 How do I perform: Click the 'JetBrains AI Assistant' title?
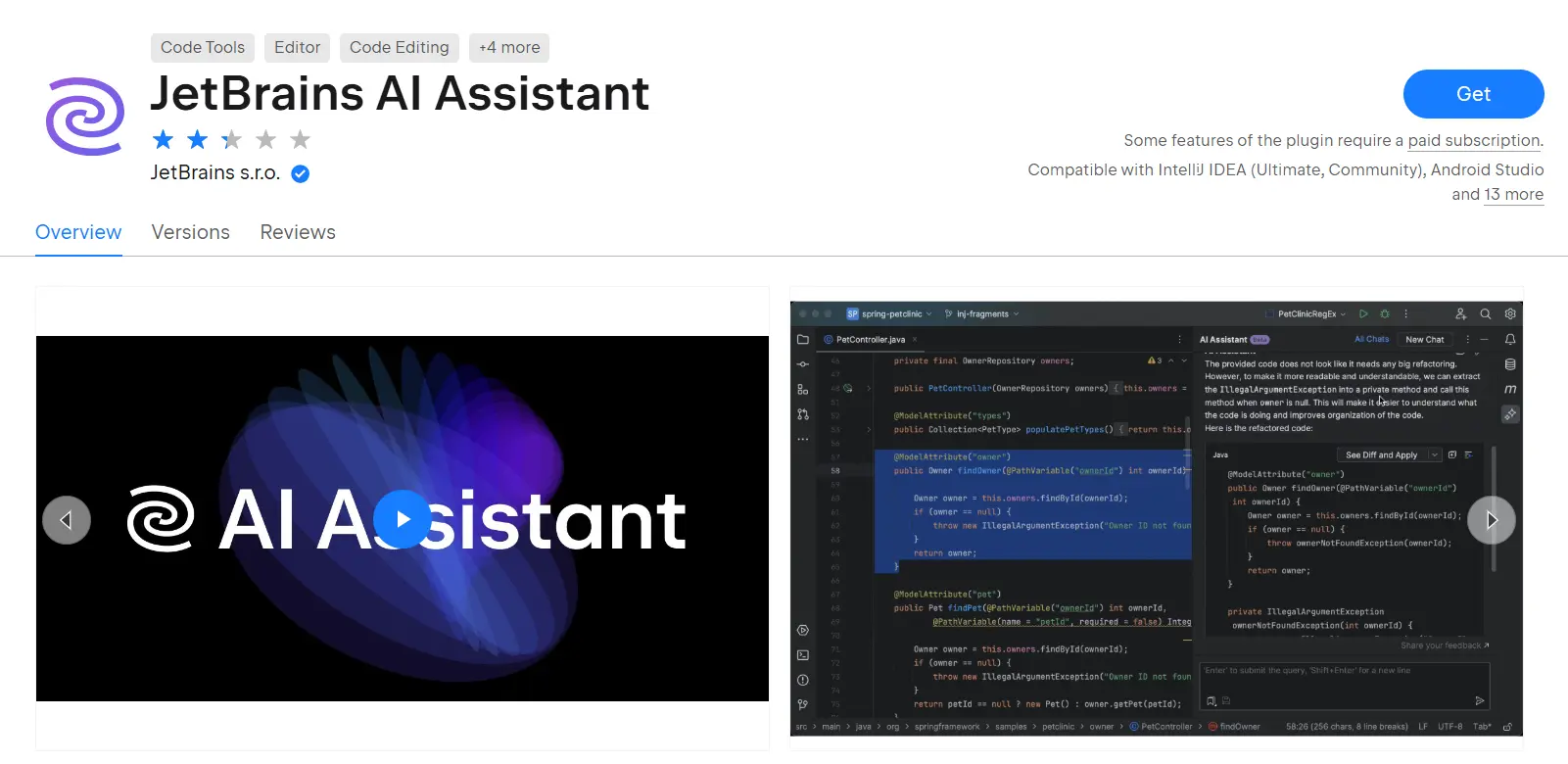(x=400, y=94)
